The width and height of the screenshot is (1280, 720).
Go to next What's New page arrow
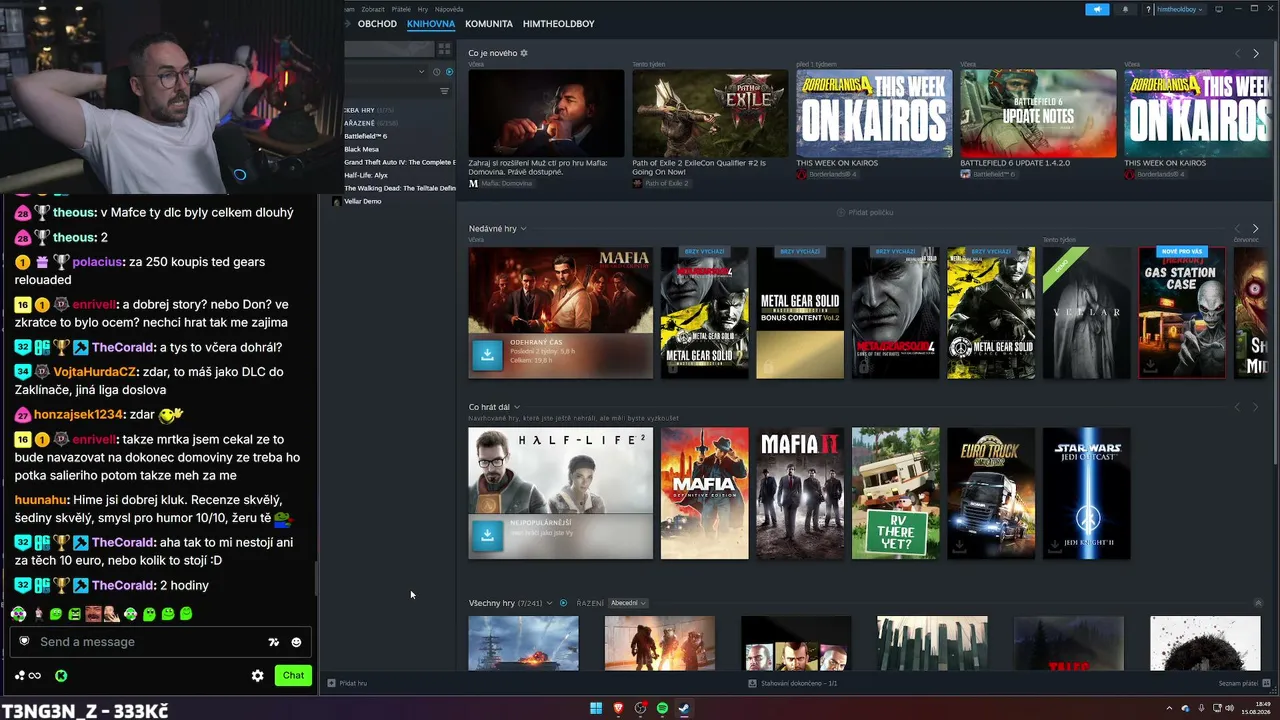[1256, 53]
